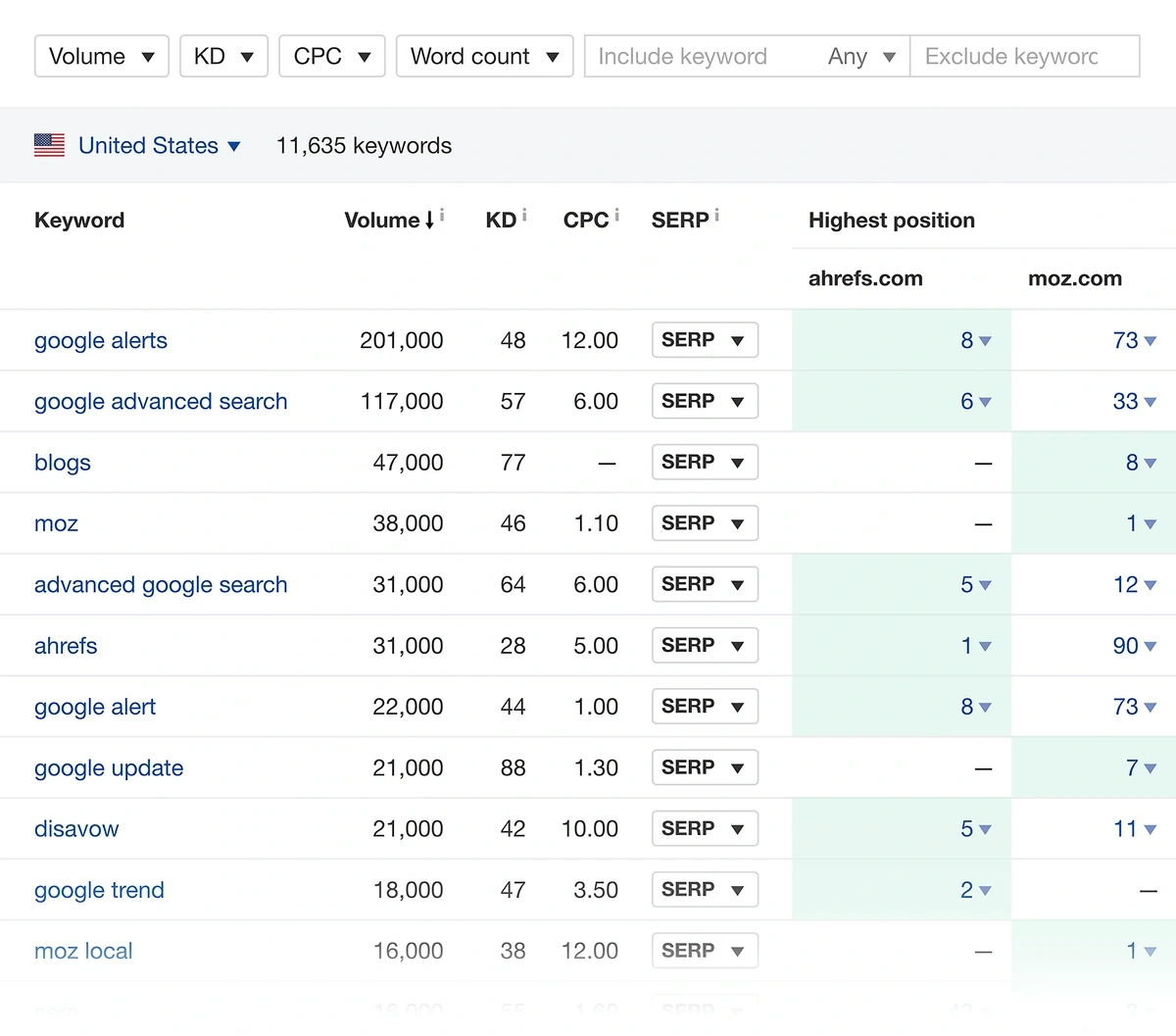Click the Include keyword input field

point(699,56)
